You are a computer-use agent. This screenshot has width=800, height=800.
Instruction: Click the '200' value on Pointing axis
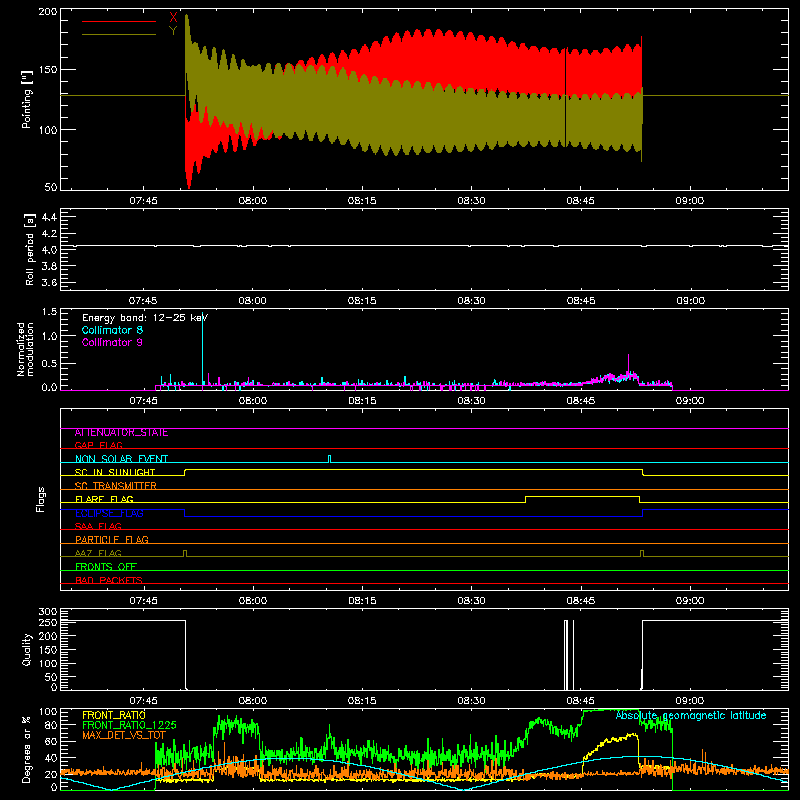tap(48, 11)
